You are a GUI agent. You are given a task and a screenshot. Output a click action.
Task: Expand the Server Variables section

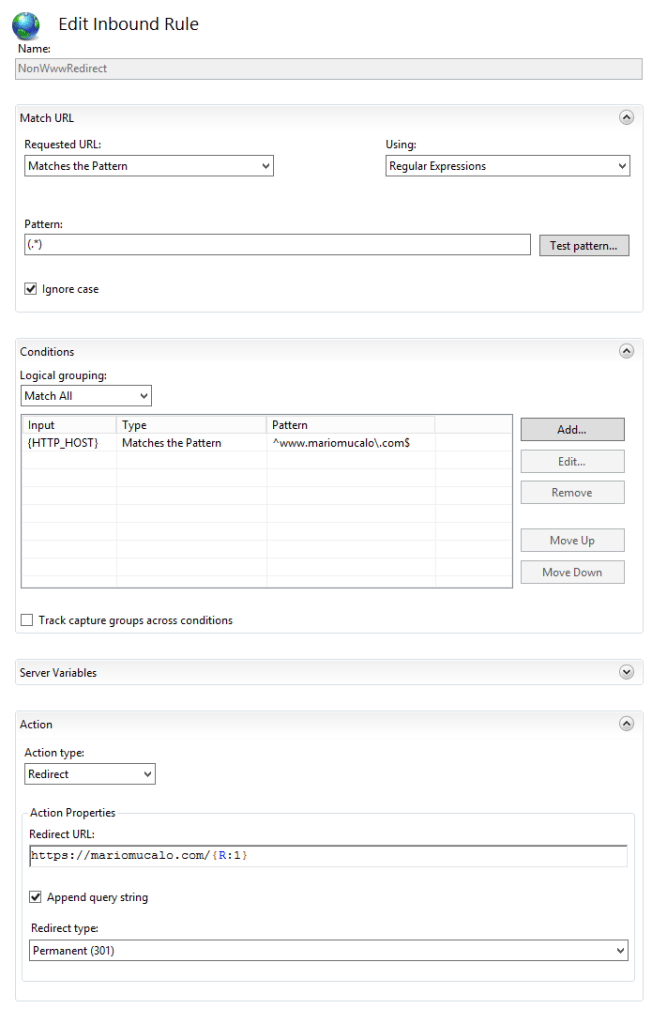pyautogui.click(x=626, y=672)
